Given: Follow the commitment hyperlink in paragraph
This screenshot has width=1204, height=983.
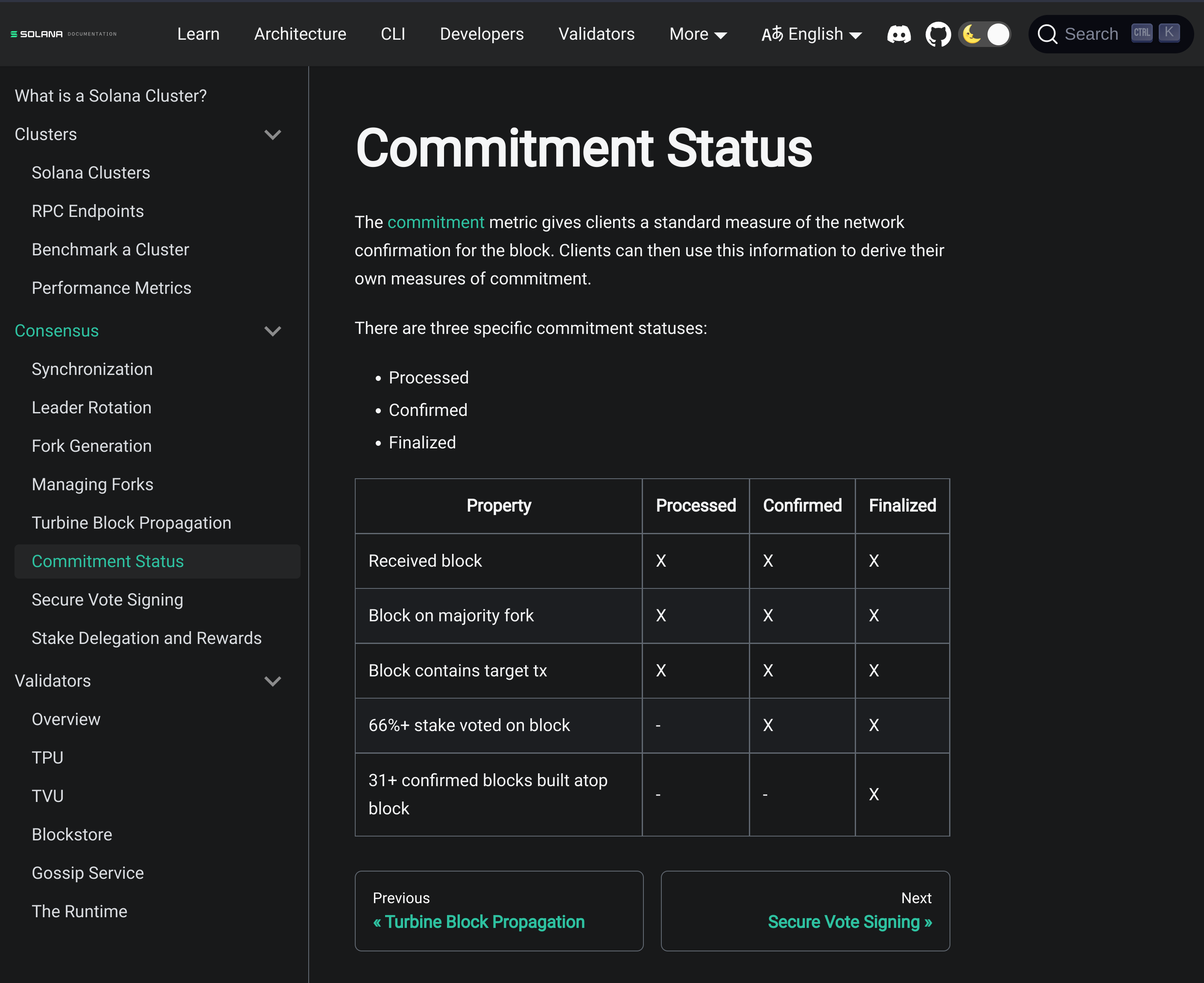Looking at the screenshot, I should tap(435, 222).
